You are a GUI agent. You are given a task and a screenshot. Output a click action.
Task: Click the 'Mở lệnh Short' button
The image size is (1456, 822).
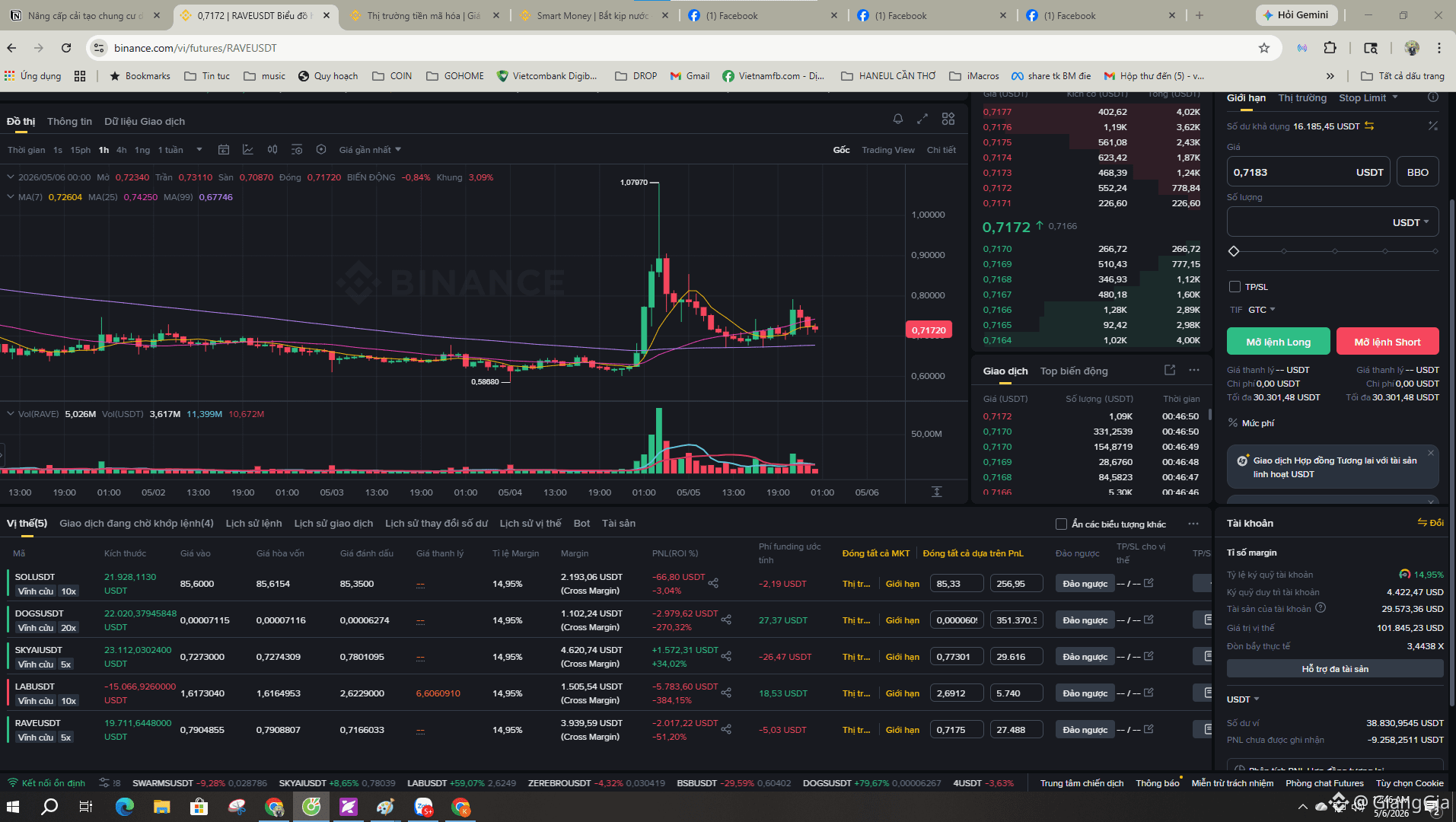pyautogui.click(x=1388, y=342)
